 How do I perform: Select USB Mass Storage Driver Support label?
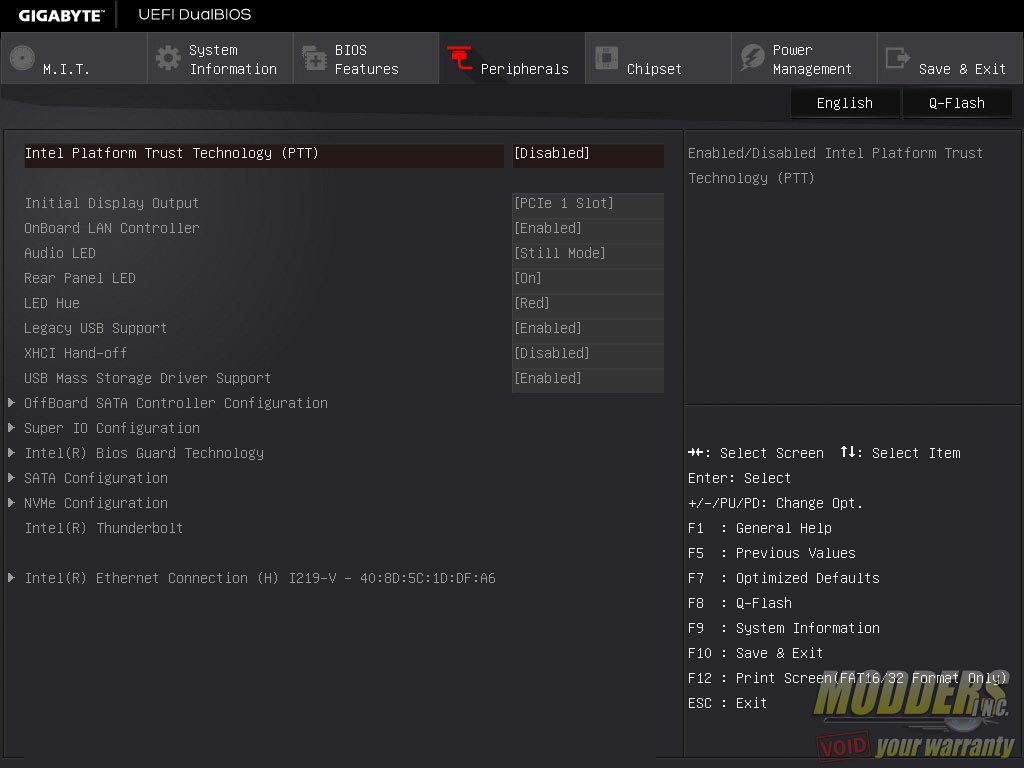[x=148, y=379]
